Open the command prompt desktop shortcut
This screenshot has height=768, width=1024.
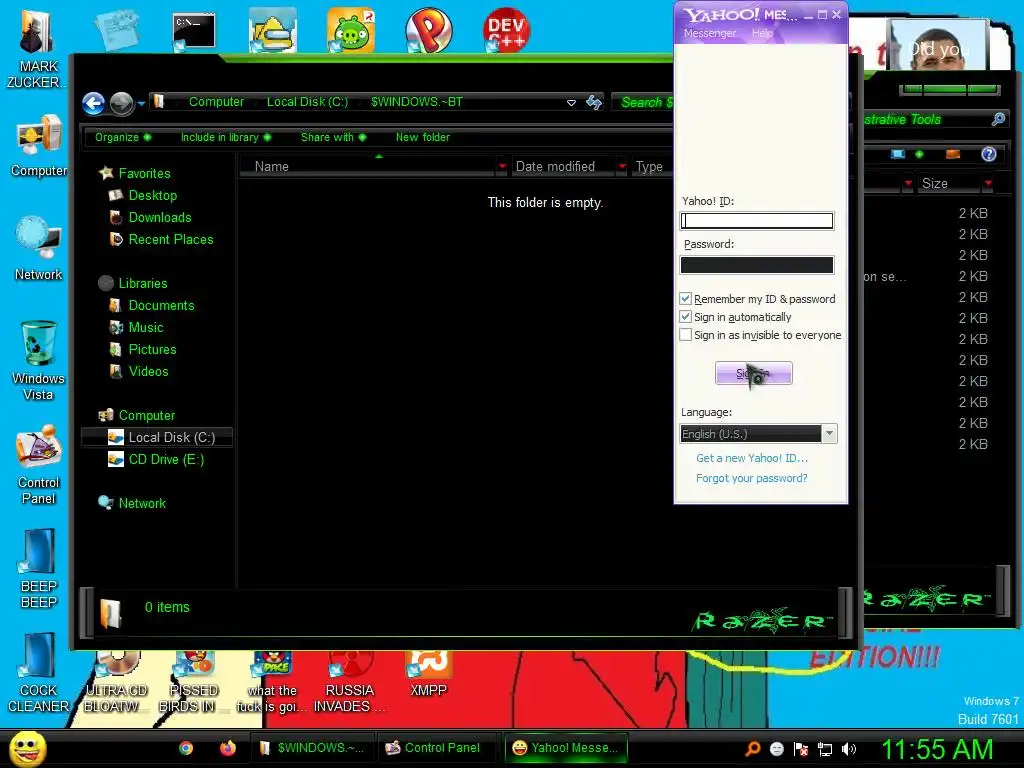(193, 31)
